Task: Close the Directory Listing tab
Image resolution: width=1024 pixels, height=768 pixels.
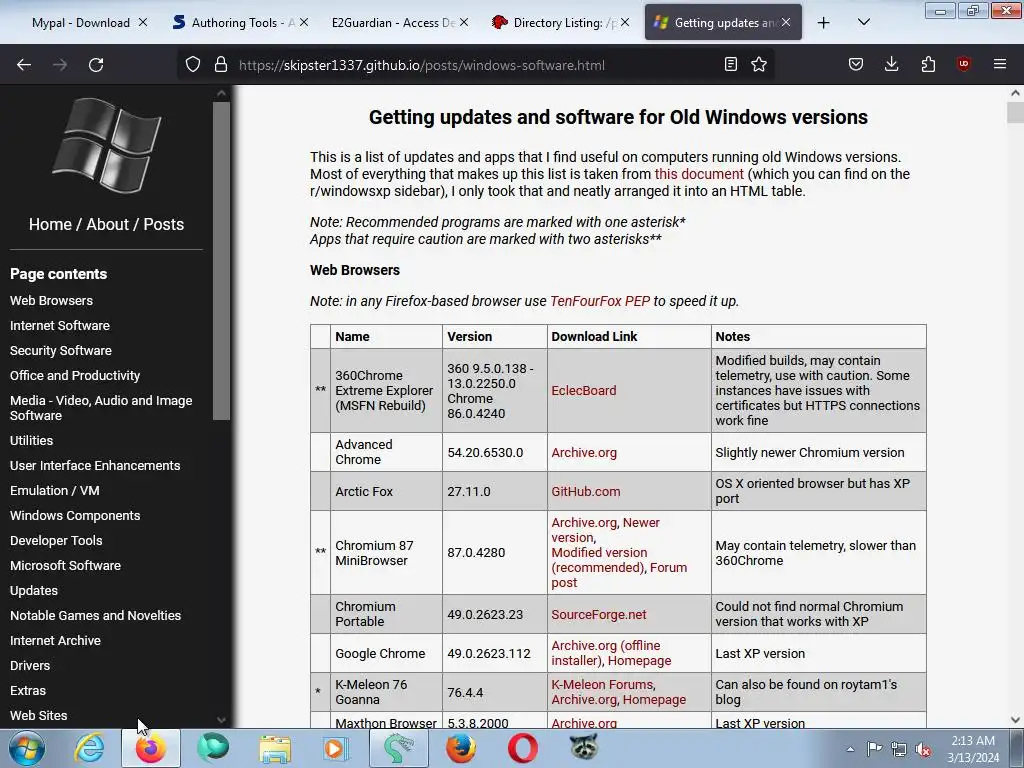Action: point(625,22)
